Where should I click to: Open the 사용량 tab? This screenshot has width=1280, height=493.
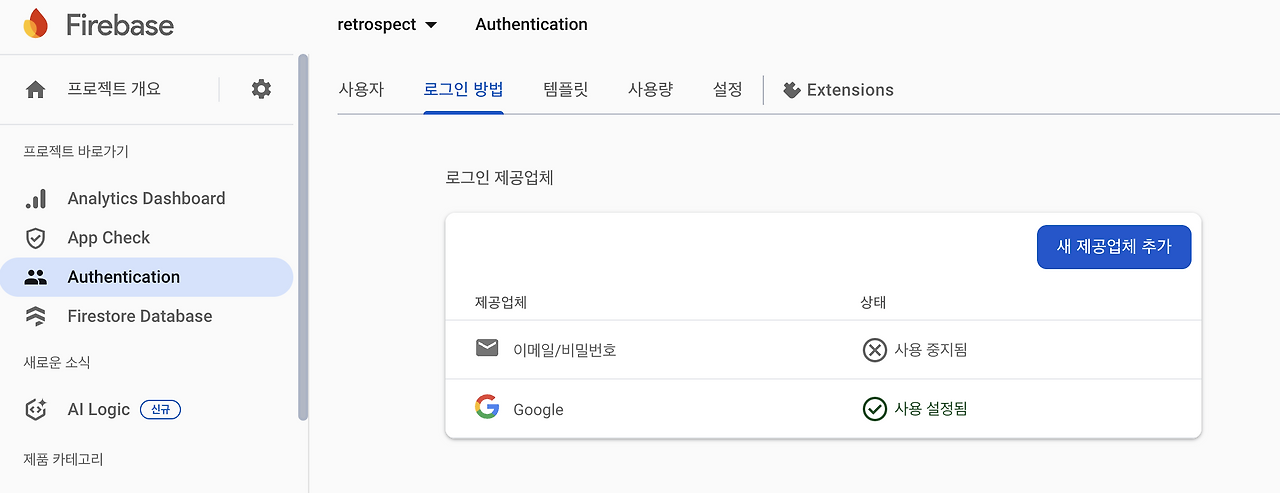pyautogui.click(x=650, y=89)
